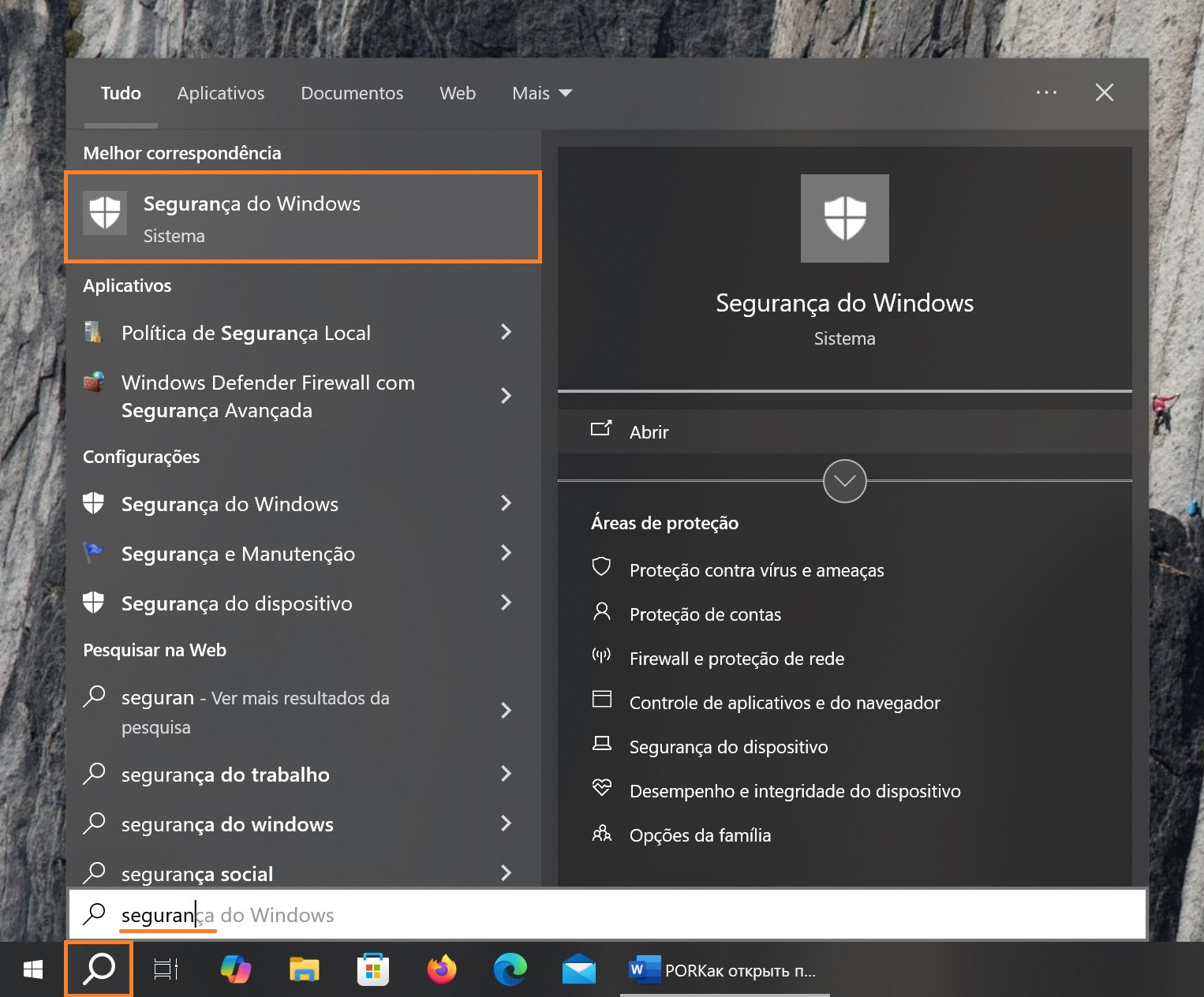This screenshot has width=1204, height=997.
Task: Click the large shield icon in preview pane
Action: [x=844, y=218]
